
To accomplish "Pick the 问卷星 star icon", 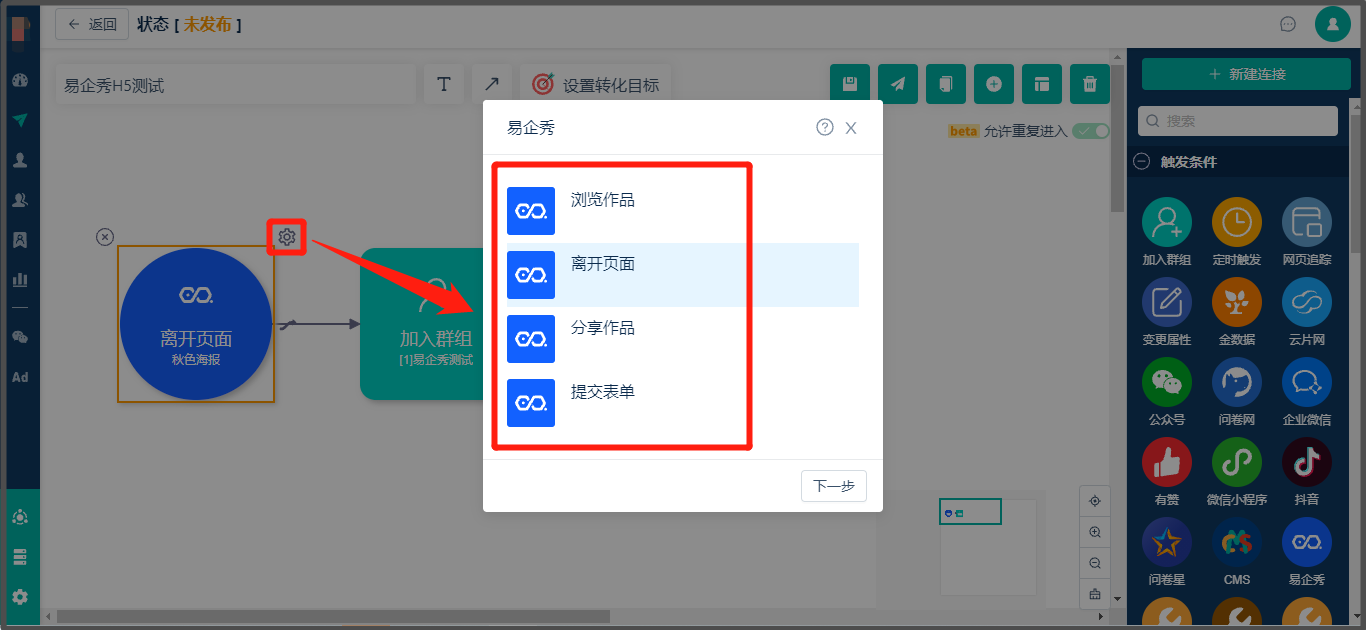I will pyautogui.click(x=1167, y=542).
